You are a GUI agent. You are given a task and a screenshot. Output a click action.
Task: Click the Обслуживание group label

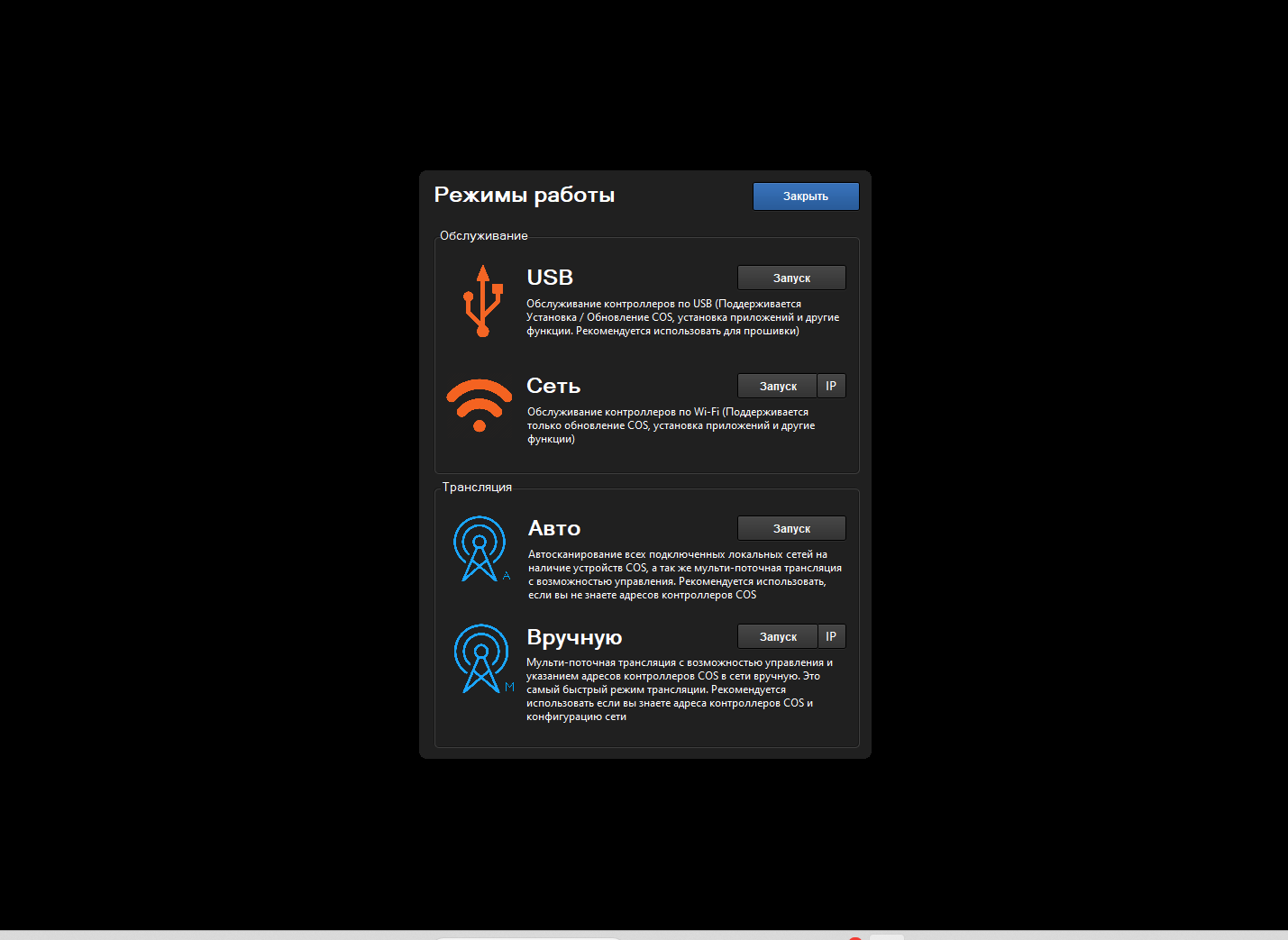(484, 236)
